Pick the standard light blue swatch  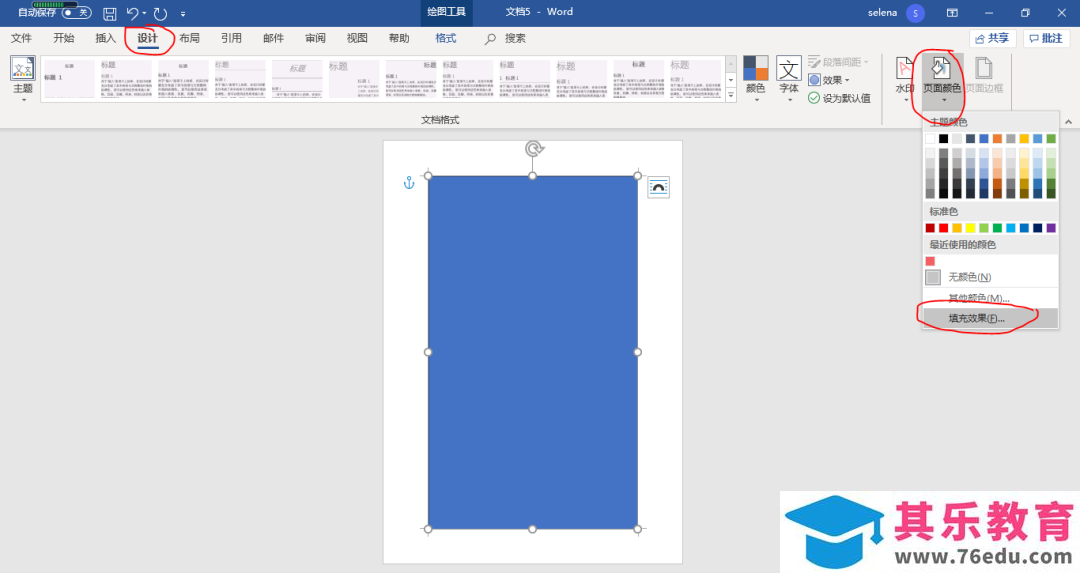(1011, 228)
